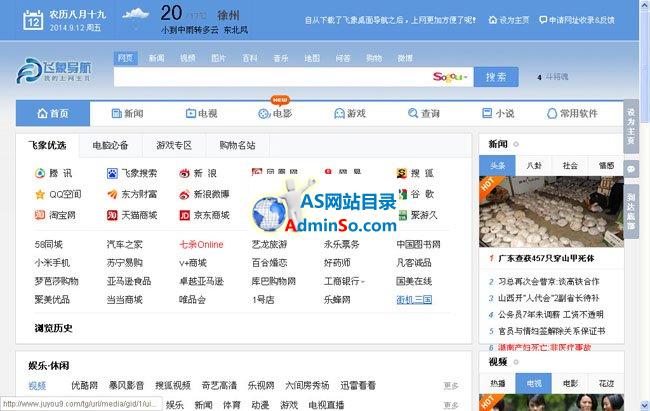The width and height of the screenshot is (650, 411).
Task: Click the cloudy weather icon
Action: pyautogui.click(x=136, y=14)
